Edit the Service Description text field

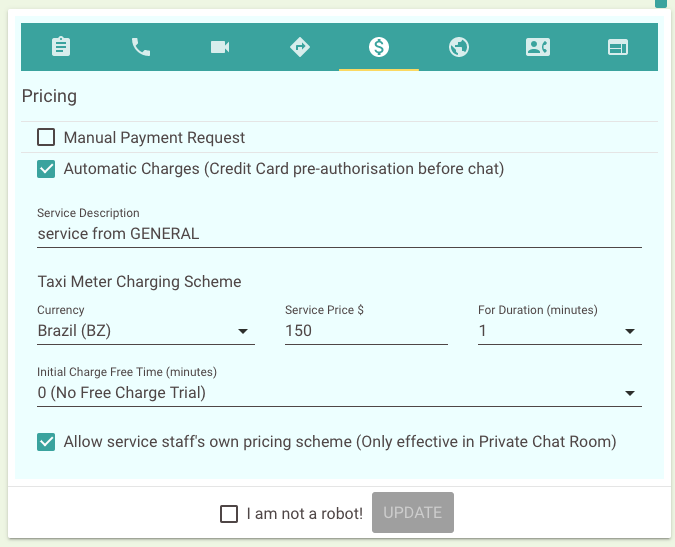pos(339,234)
